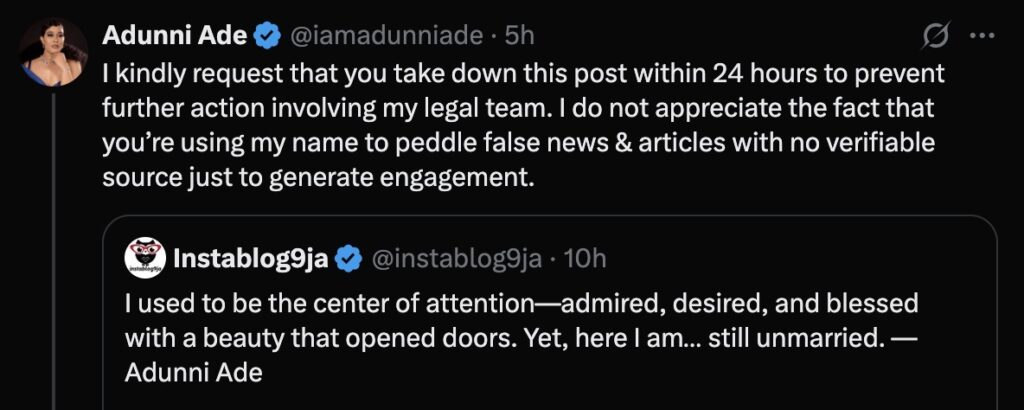Click the Instablog9ja logo avatar

pos(144,258)
